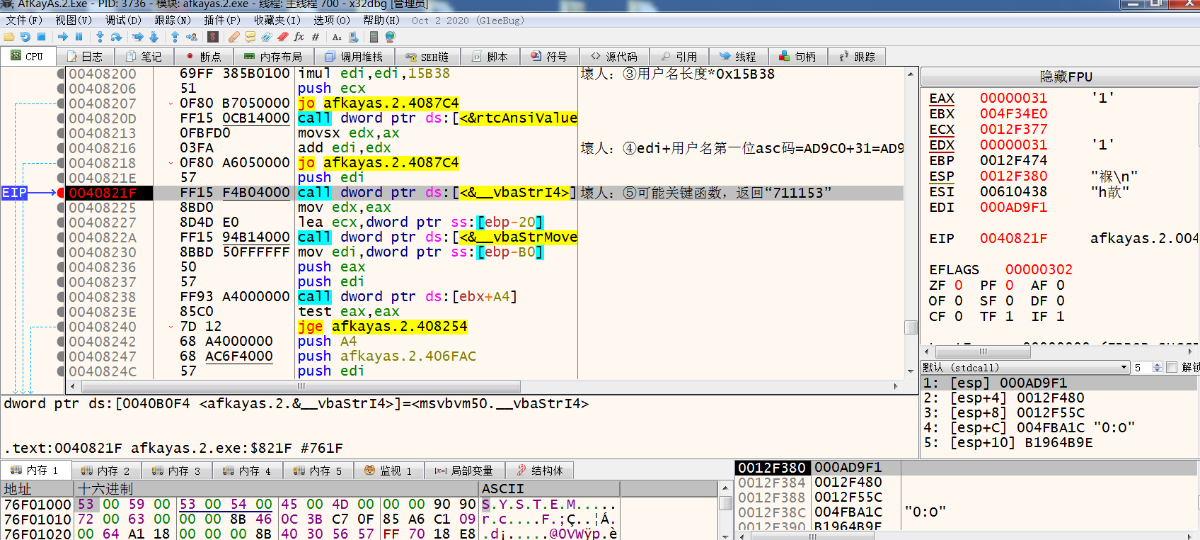Click the Step Over toolbar icon
The height and width of the screenshot is (540, 1200).
pyautogui.click(x=116, y=36)
